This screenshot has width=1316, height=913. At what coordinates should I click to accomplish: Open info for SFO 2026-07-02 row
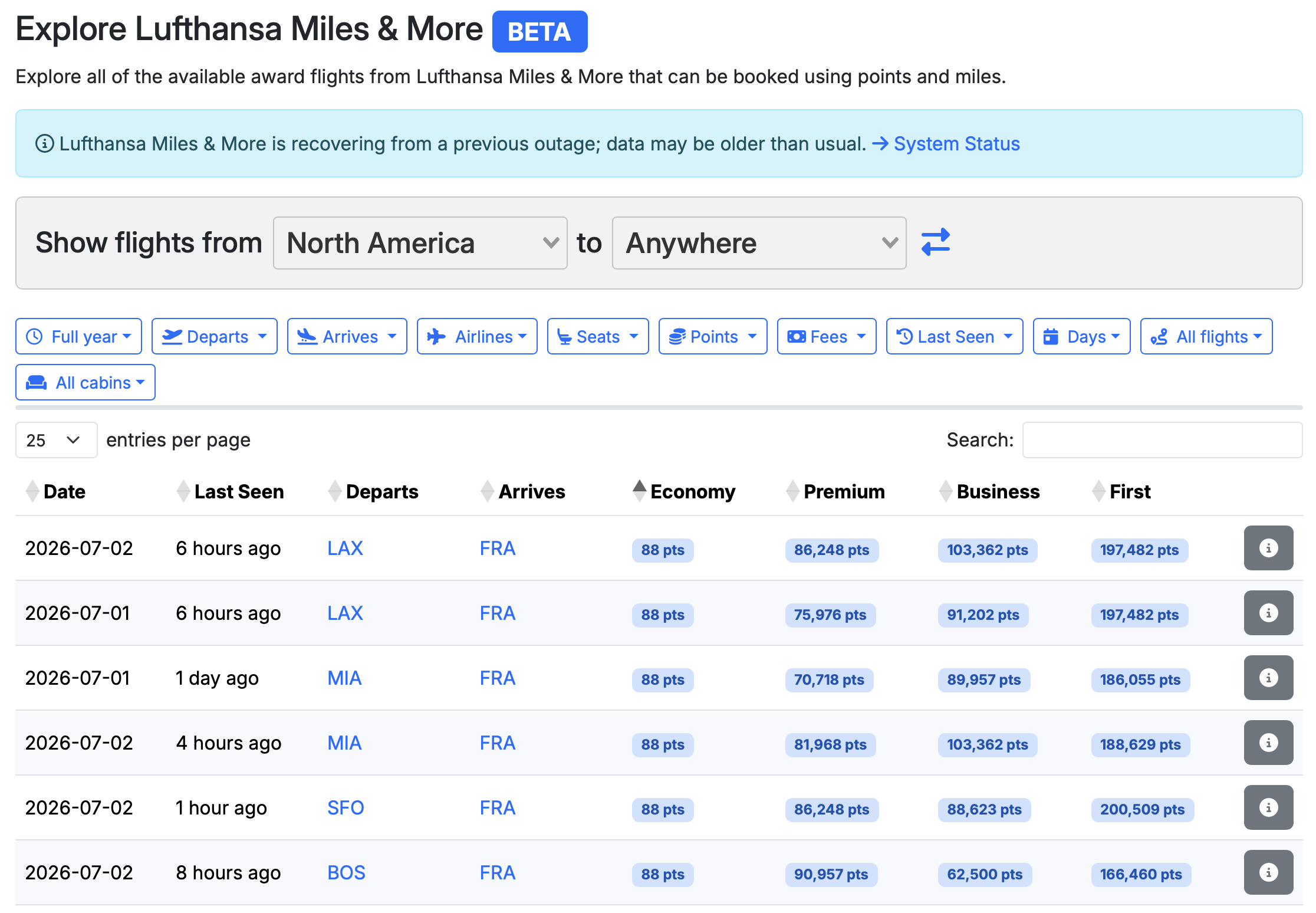[x=1268, y=807]
